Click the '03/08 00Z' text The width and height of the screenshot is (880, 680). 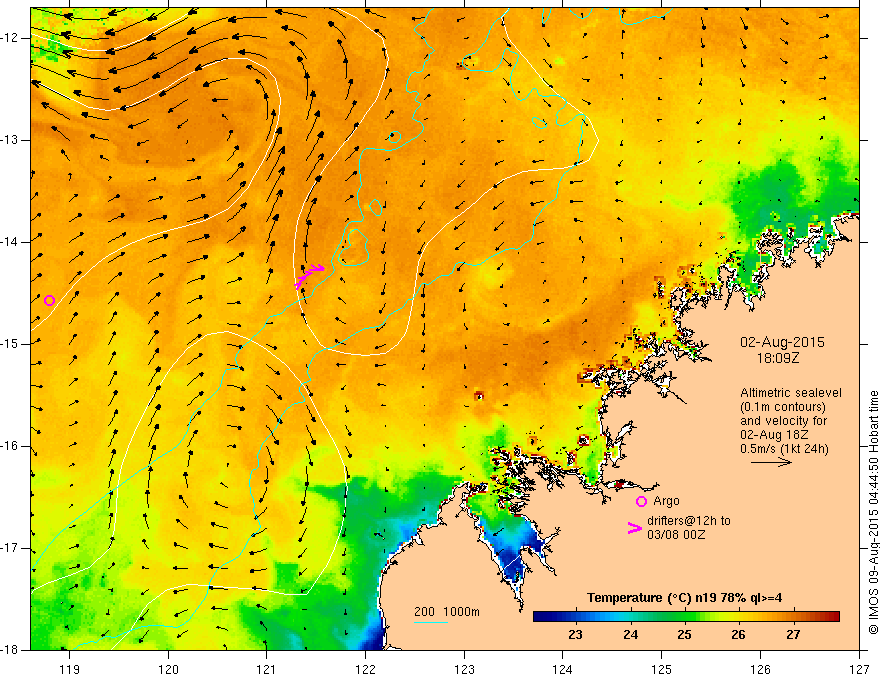pos(676,535)
